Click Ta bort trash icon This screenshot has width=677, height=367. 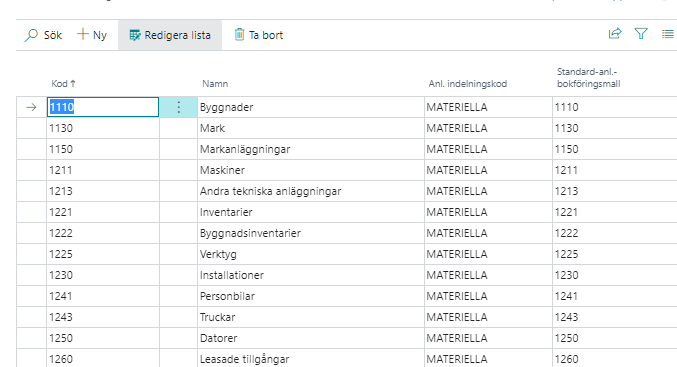(239, 35)
